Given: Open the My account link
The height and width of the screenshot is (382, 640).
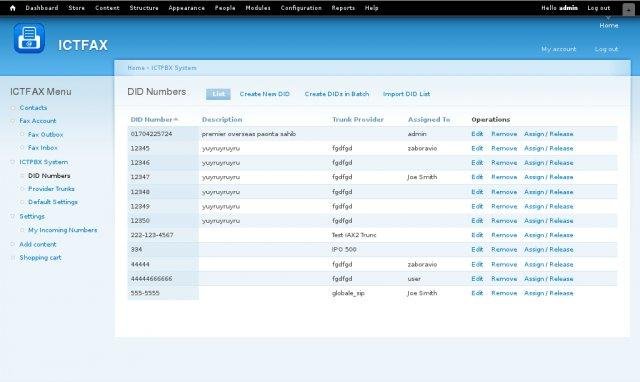Looking at the screenshot, I should tap(558, 49).
